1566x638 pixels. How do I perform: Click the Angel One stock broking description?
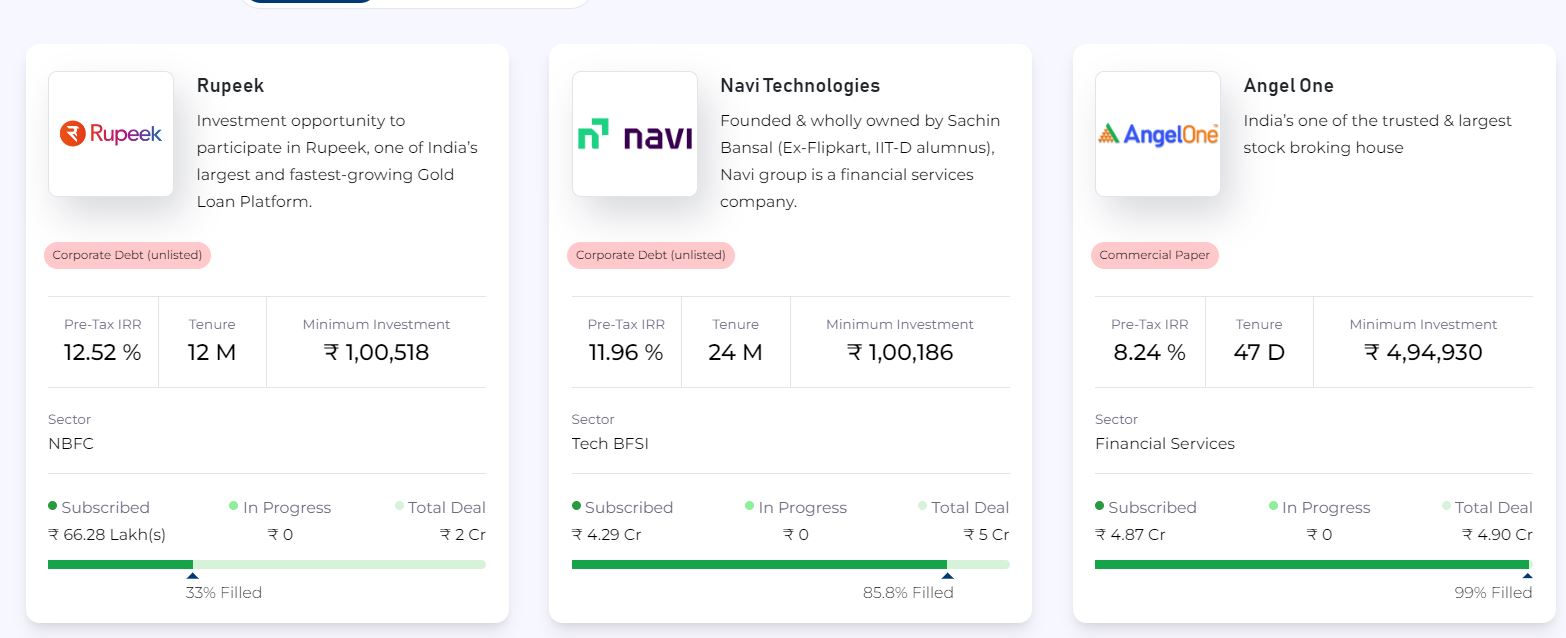point(1378,134)
